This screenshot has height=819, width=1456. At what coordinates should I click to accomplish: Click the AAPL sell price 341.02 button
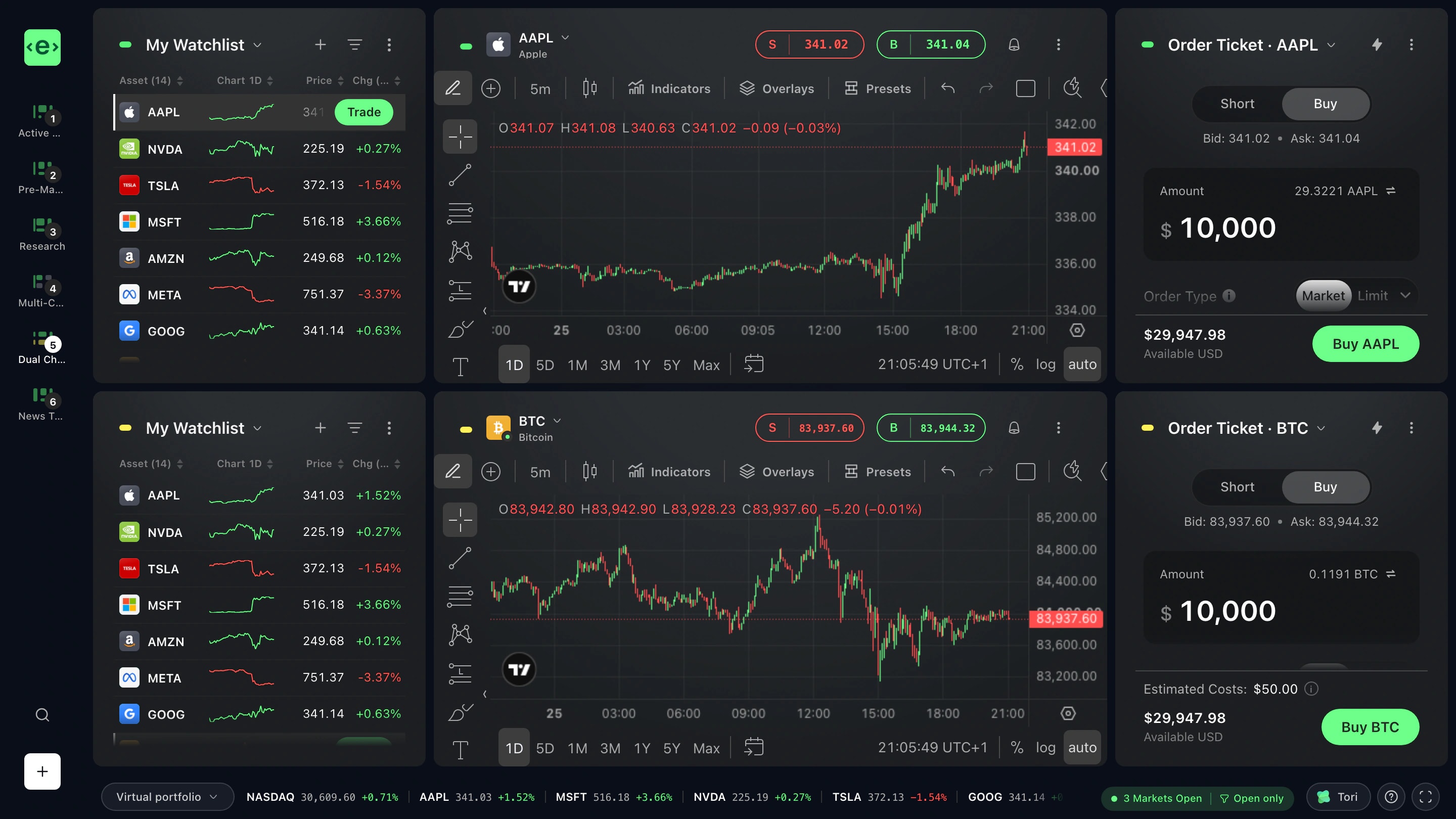pyautogui.click(x=809, y=44)
